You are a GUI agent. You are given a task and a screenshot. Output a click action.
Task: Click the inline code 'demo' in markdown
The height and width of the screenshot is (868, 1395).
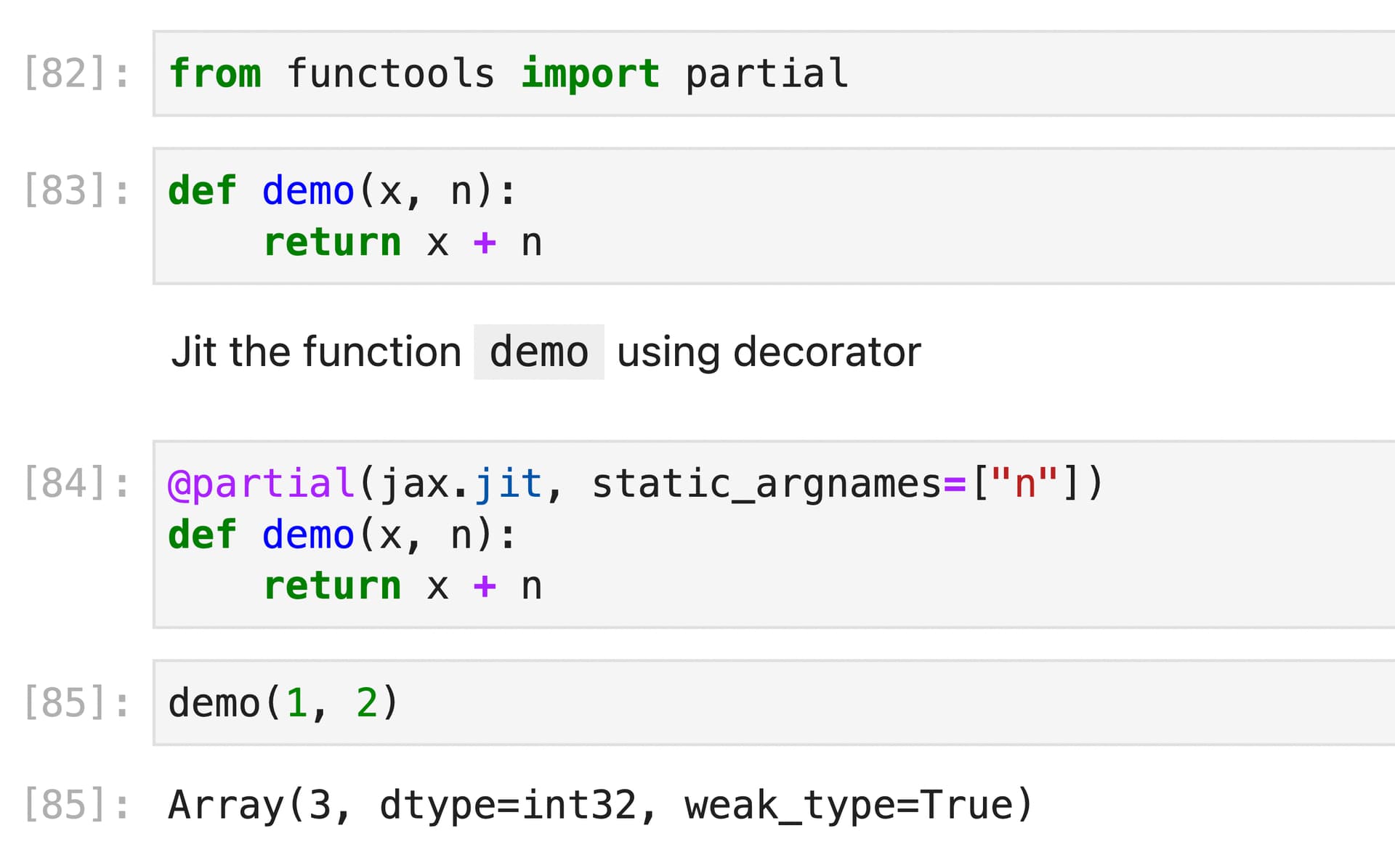[x=538, y=352]
